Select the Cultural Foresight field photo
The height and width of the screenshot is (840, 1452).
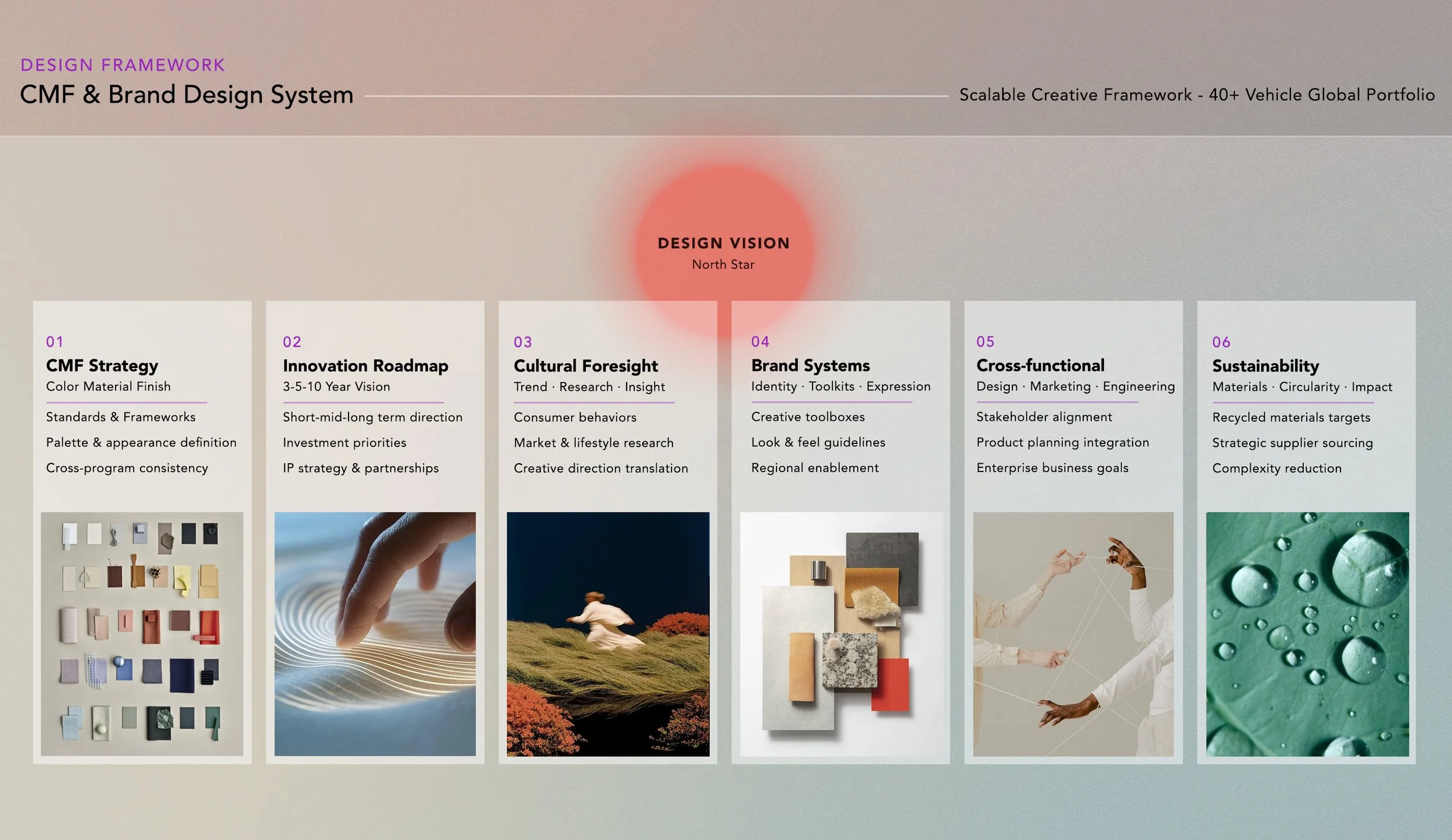click(608, 633)
